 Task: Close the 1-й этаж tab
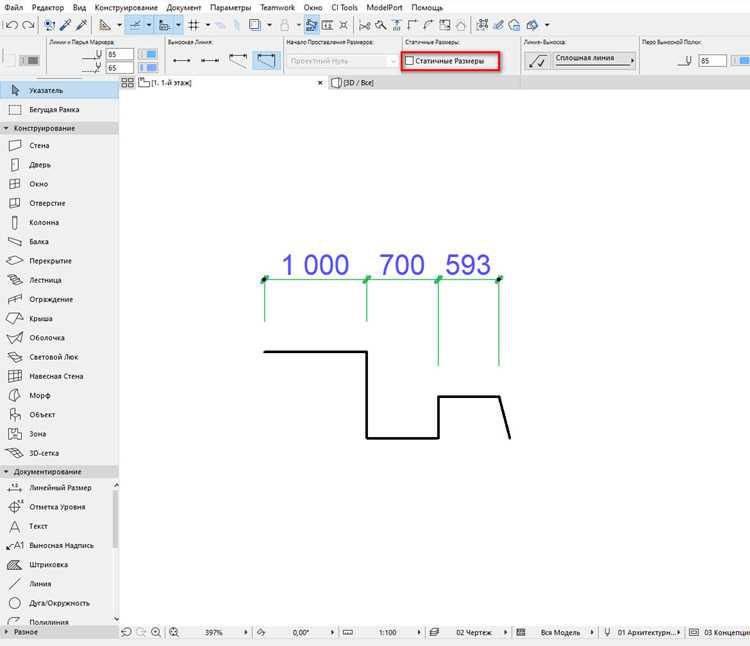click(320, 83)
